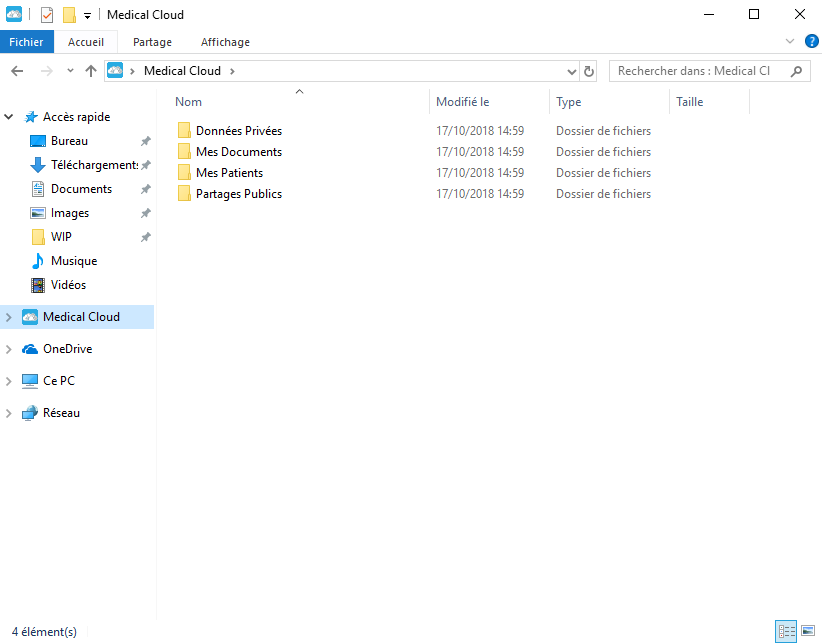Switch to the Accueil ribbon tab
This screenshot has height=643, width=822.
[86, 42]
